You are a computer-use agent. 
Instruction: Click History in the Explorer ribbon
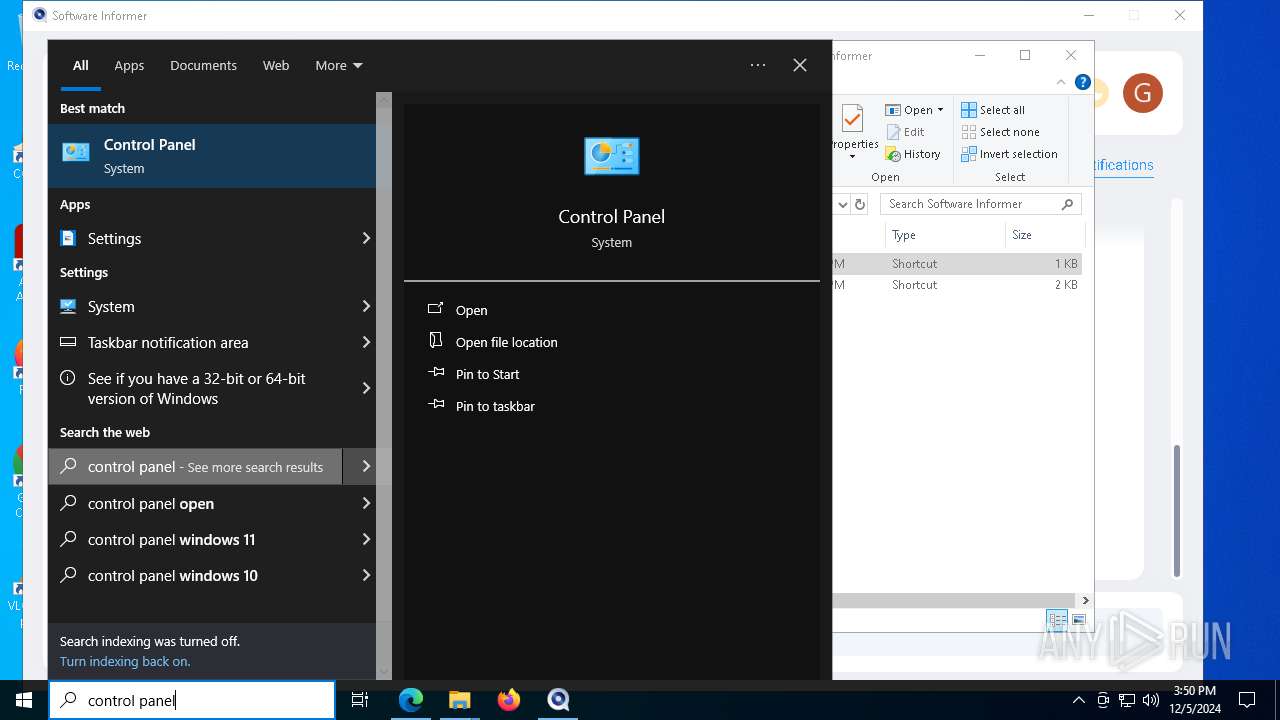click(x=913, y=154)
